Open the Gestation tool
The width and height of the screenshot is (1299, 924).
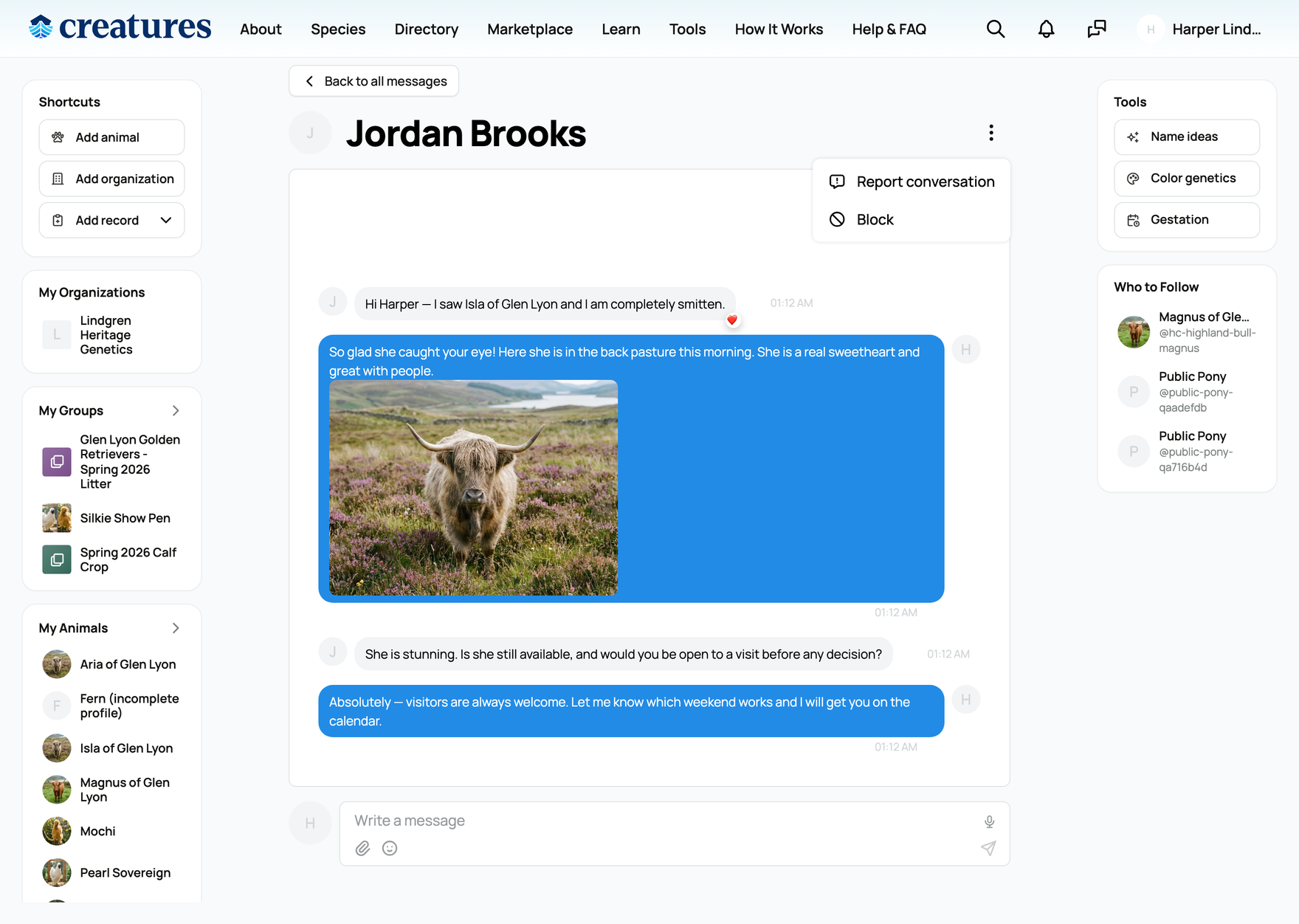click(1187, 220)
